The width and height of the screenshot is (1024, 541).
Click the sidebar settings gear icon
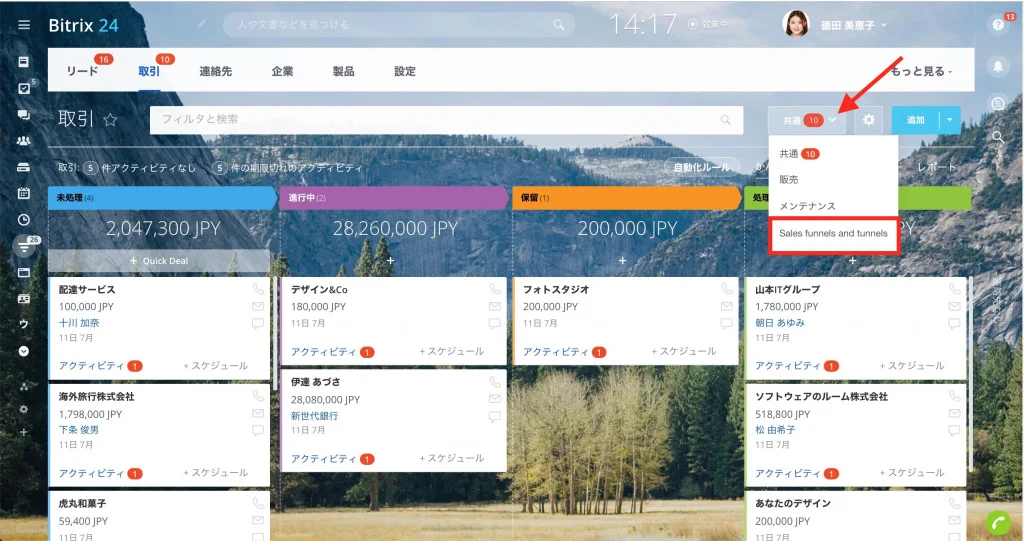coord(24,409)
